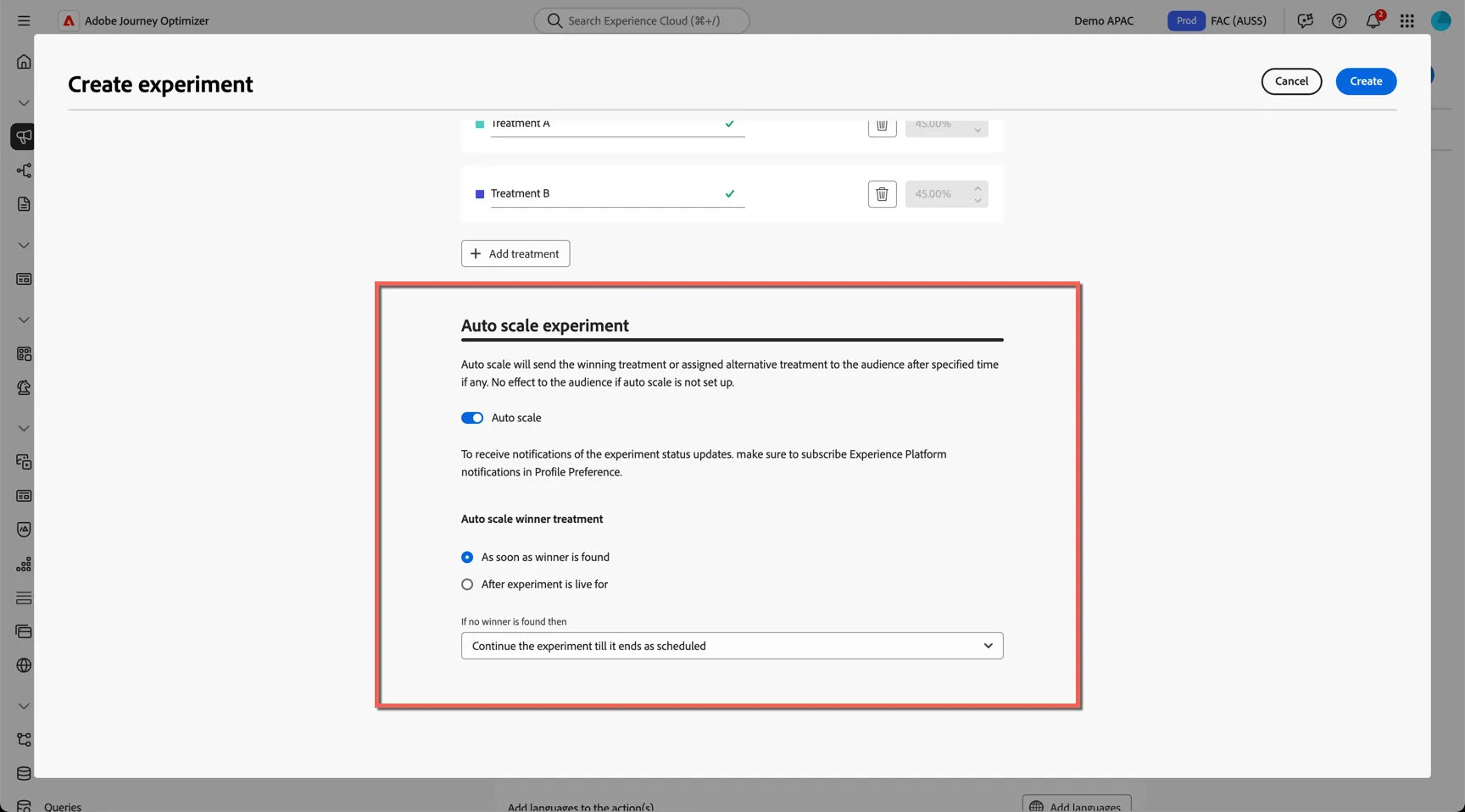Click Add treatment button
Screen dimensions: 1465x812
[515, 253]
